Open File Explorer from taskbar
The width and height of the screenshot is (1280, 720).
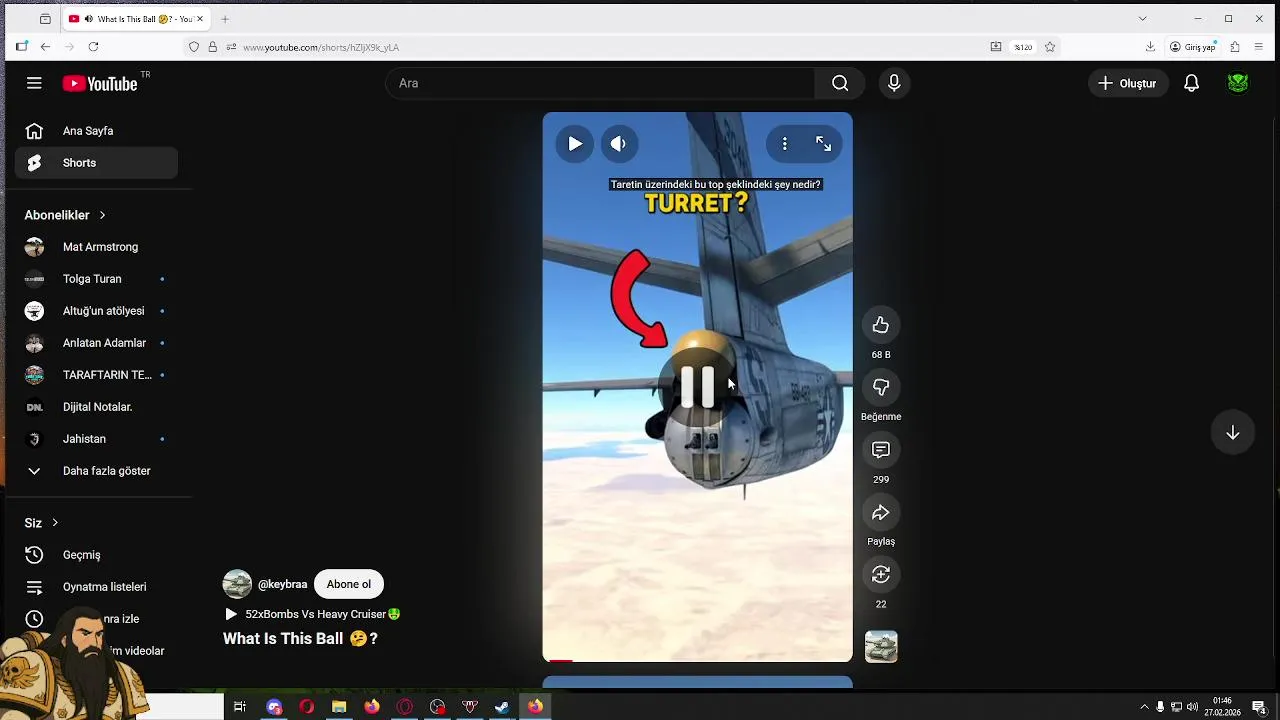[339, 707]
